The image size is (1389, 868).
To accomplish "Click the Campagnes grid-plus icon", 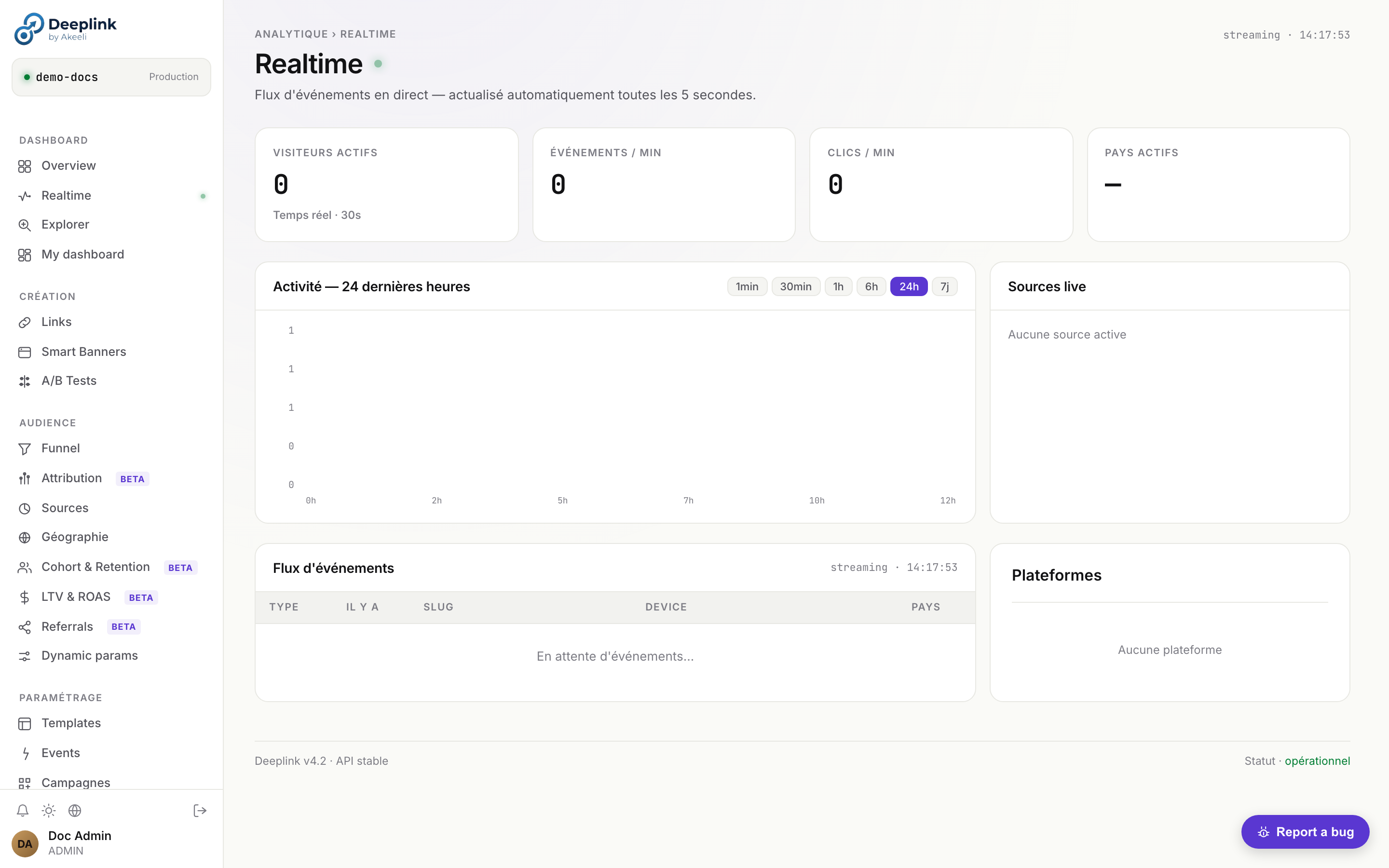I will tap(24, 784).
